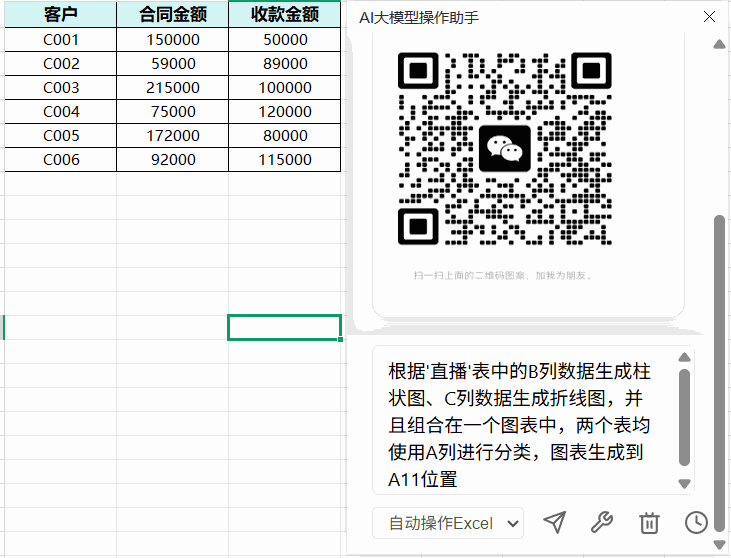Select contract amount cell 59000
The height and width of the screenshot is (558, 731).
[x=172, y=63]
